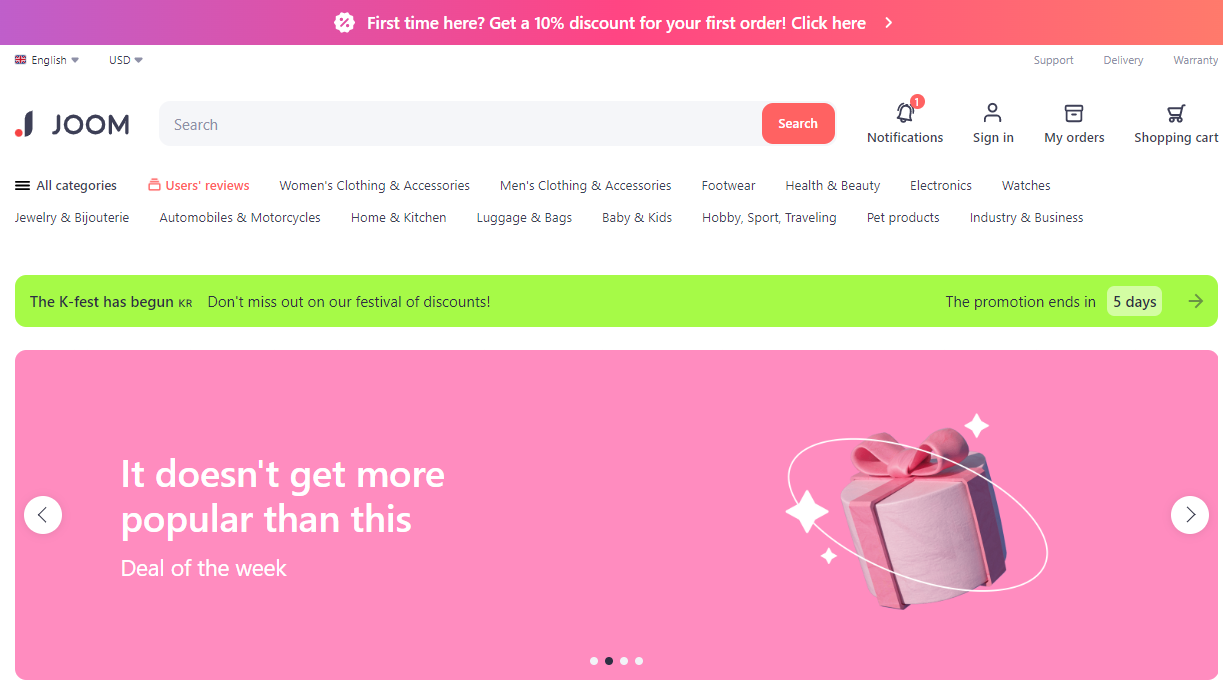Select the third carousel dot indicator

coord(624,661)
